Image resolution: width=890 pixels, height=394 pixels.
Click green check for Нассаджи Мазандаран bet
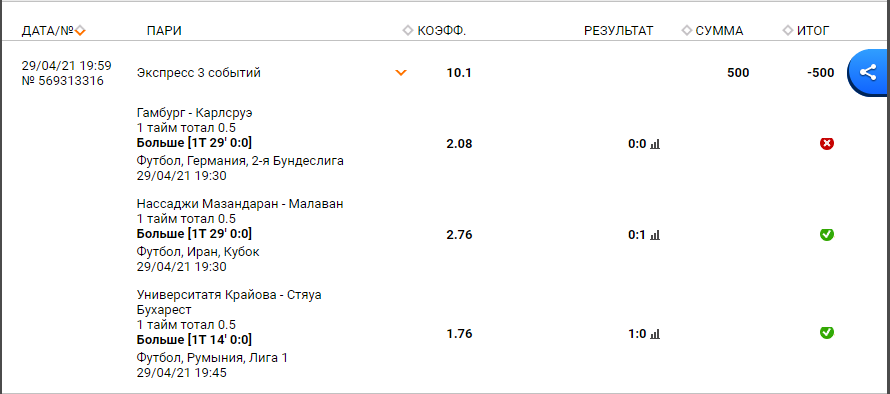click(x=827, y=234)
